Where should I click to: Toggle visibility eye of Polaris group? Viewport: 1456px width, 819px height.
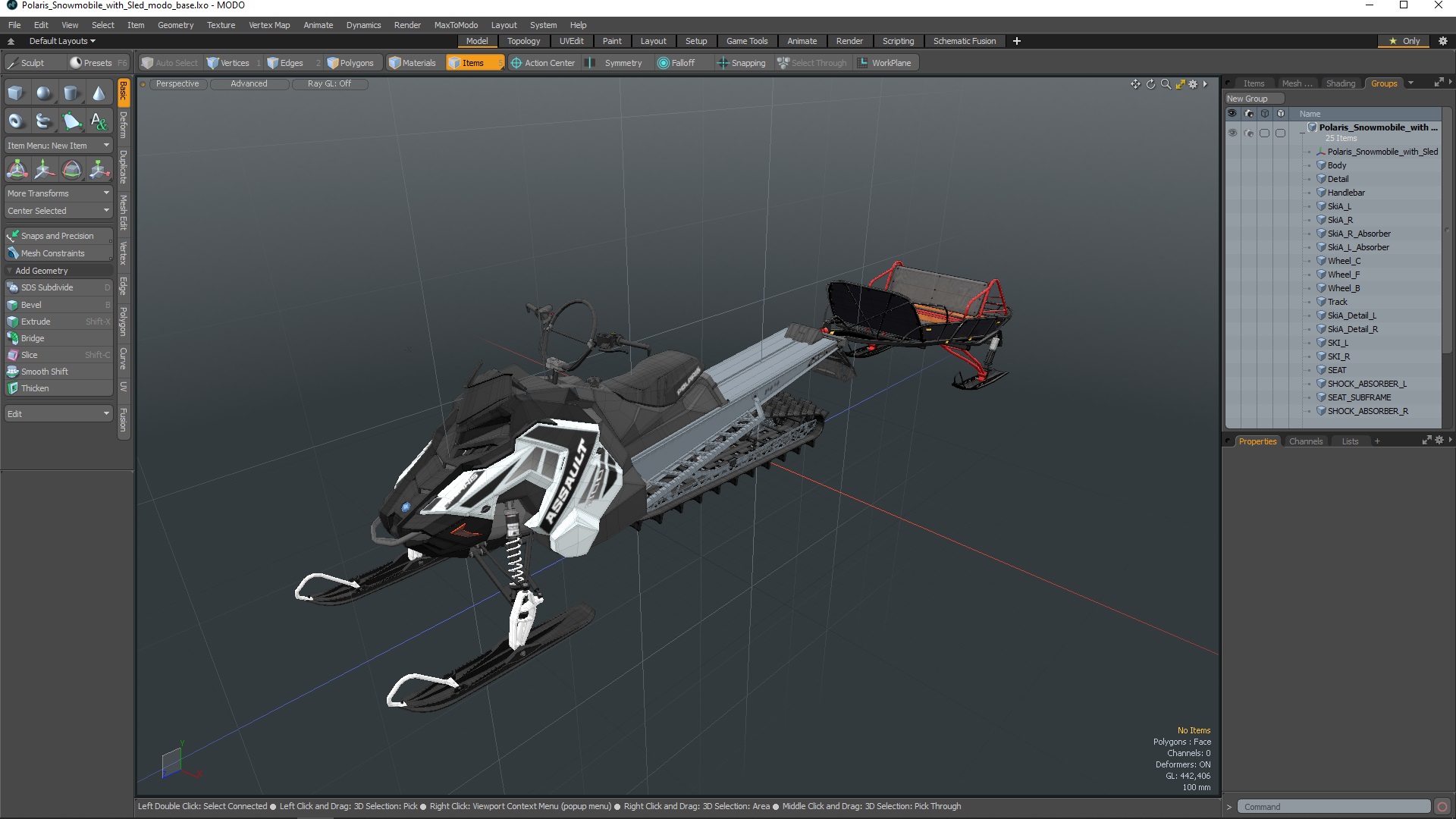point(1232,133)
